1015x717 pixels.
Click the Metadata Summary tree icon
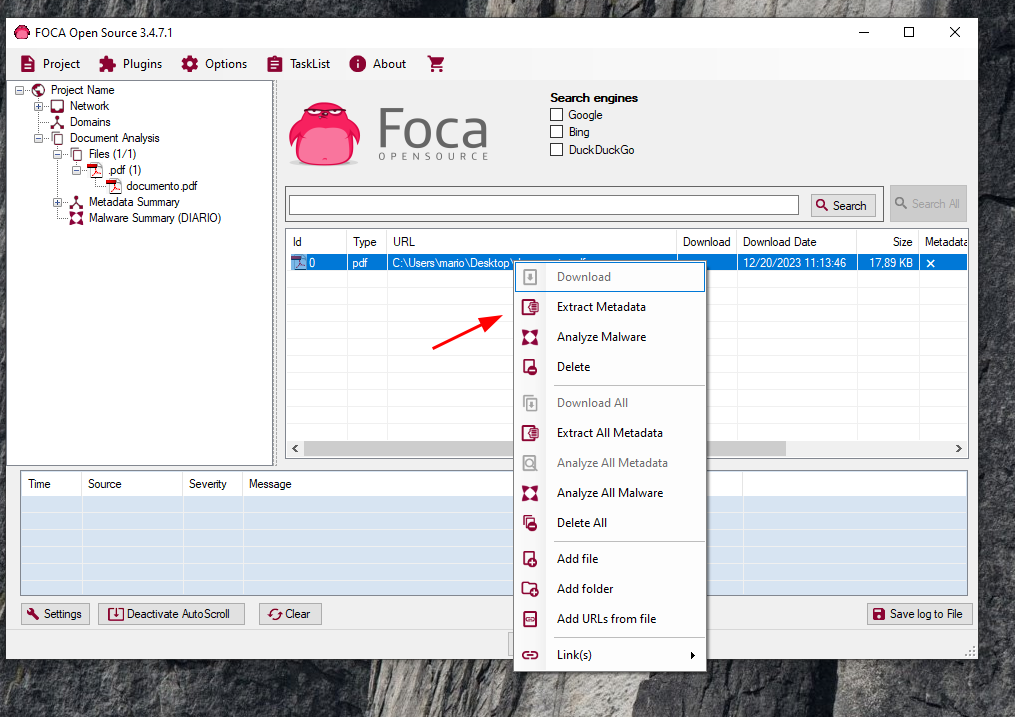click(x=76, y=202)
